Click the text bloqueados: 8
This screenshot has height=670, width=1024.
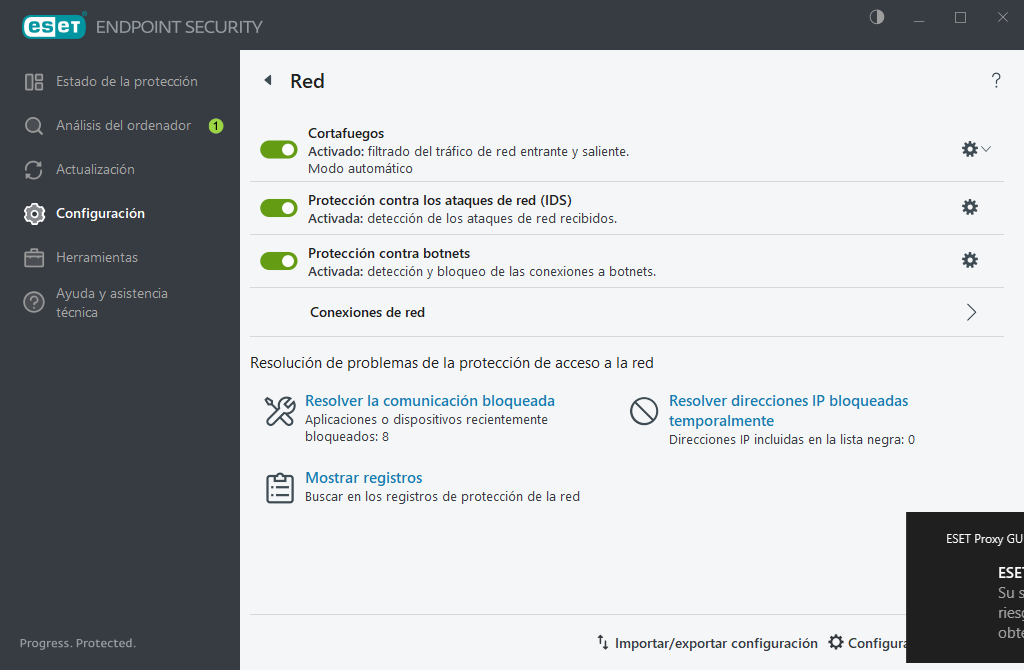[347, 437]
